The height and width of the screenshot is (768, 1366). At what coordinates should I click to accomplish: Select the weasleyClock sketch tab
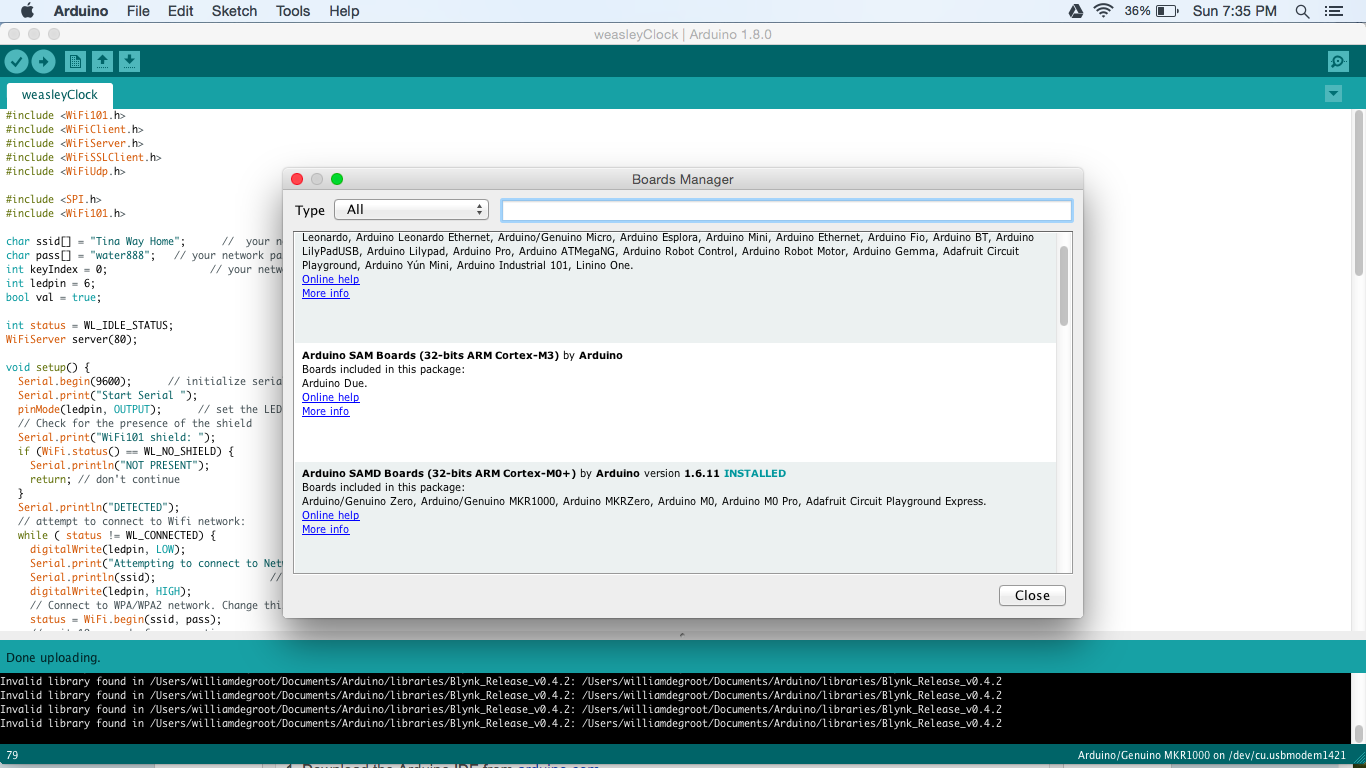[x=60, y=95]
